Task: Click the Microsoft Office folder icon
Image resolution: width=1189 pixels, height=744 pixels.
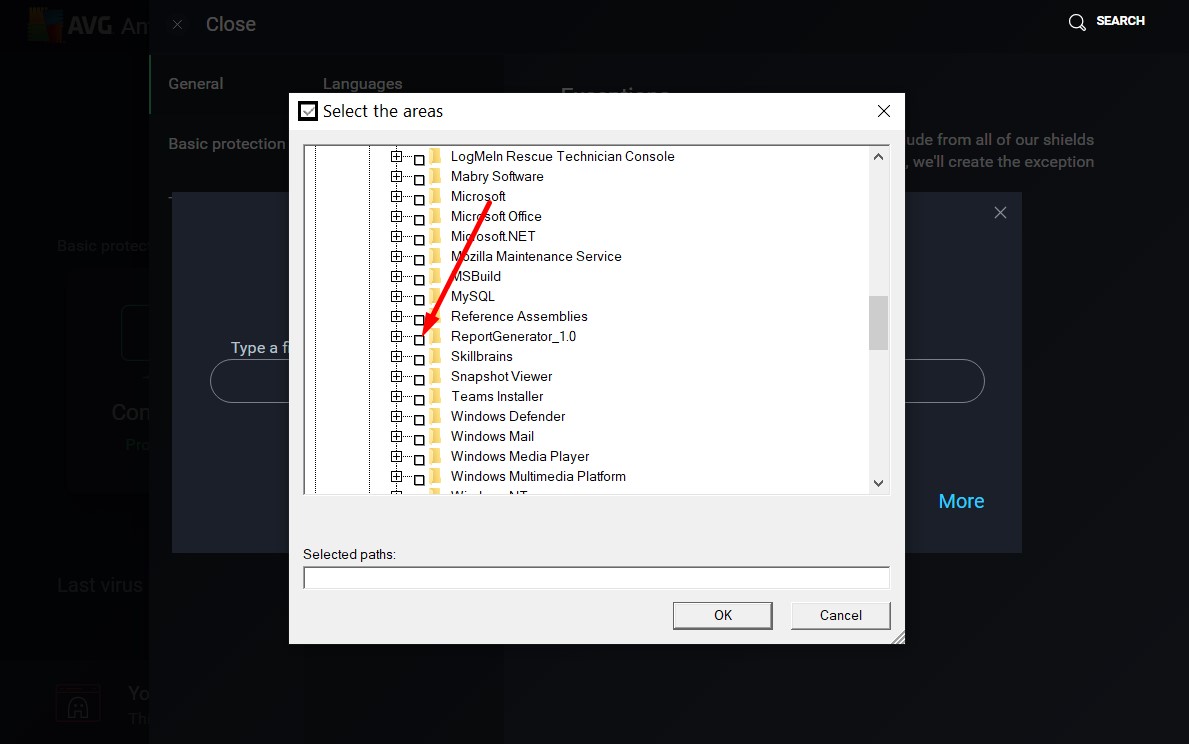Action: click(435, 216)
